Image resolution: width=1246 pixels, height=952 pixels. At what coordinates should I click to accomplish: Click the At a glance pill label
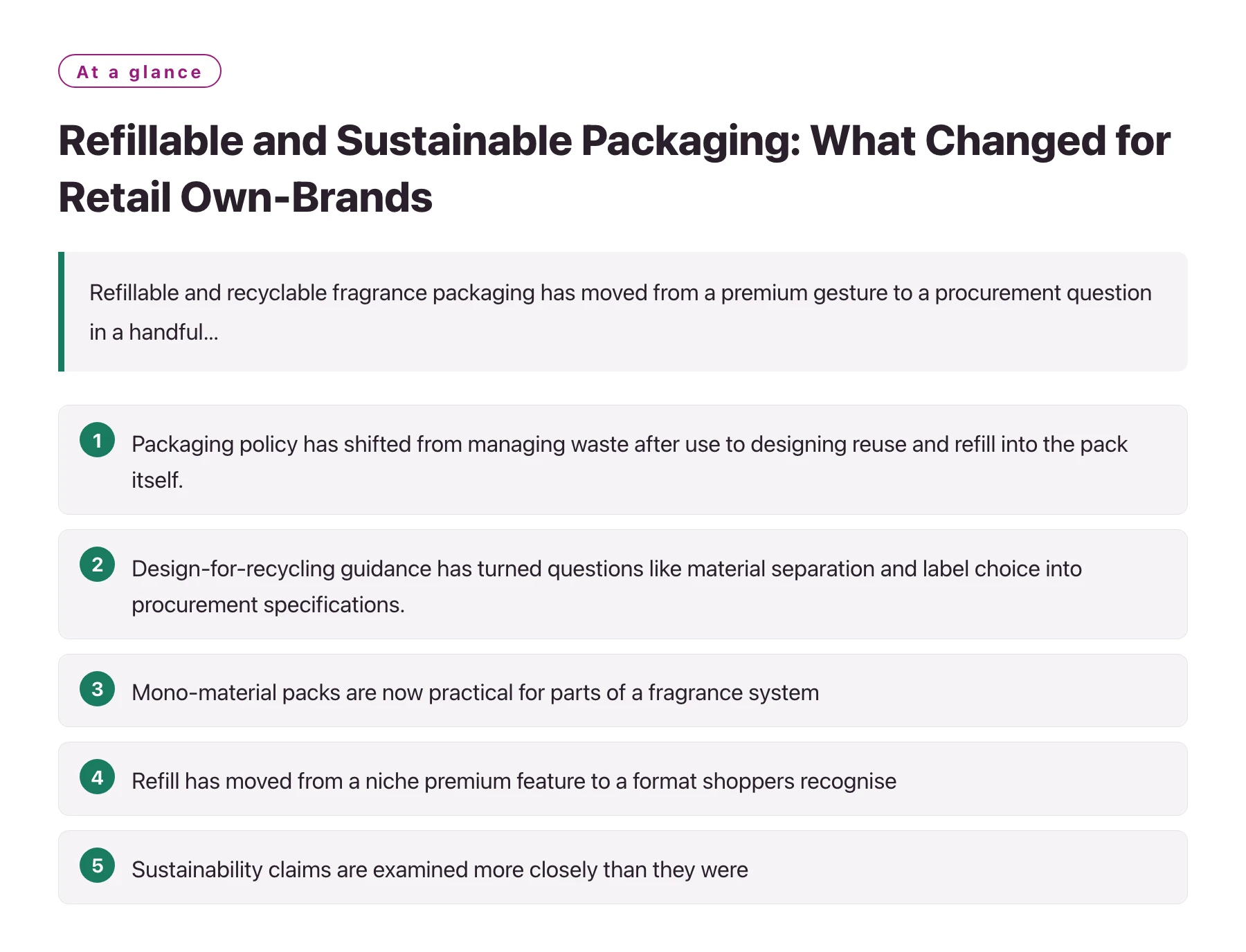click(140, 71)
